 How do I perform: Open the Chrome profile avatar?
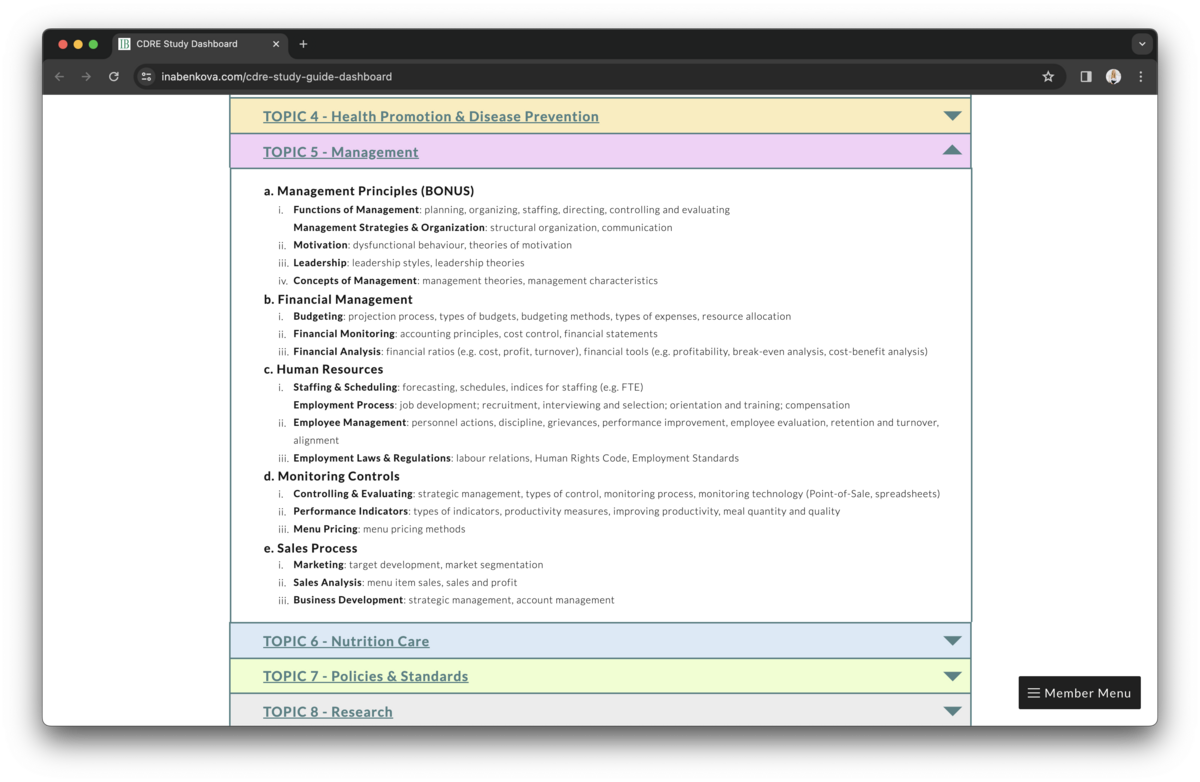point(1113,76)
